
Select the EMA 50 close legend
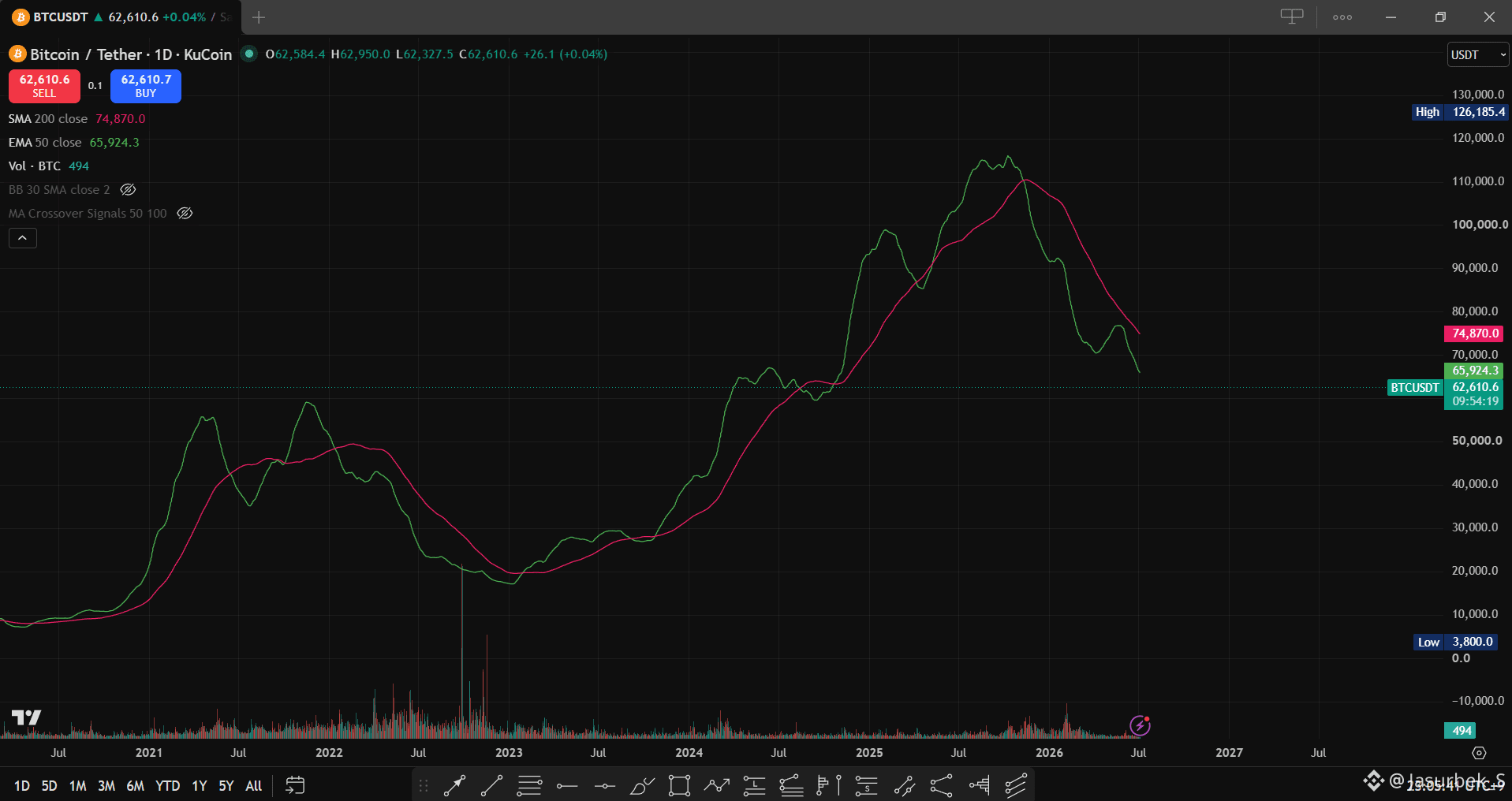coord(45,142)
